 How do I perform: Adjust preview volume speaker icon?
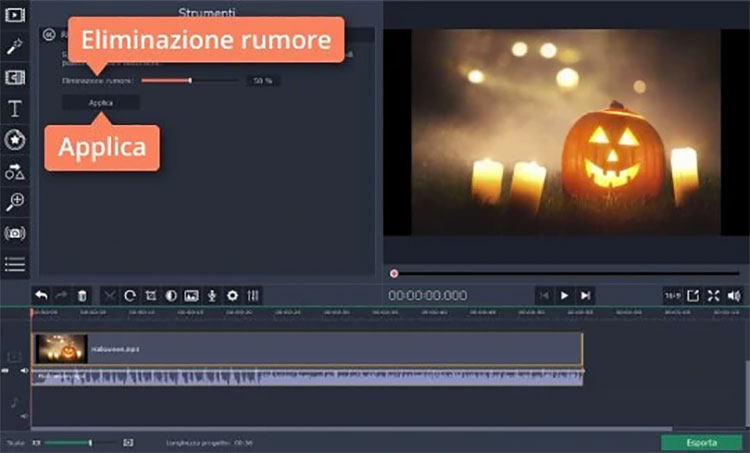tap(734, 296)
